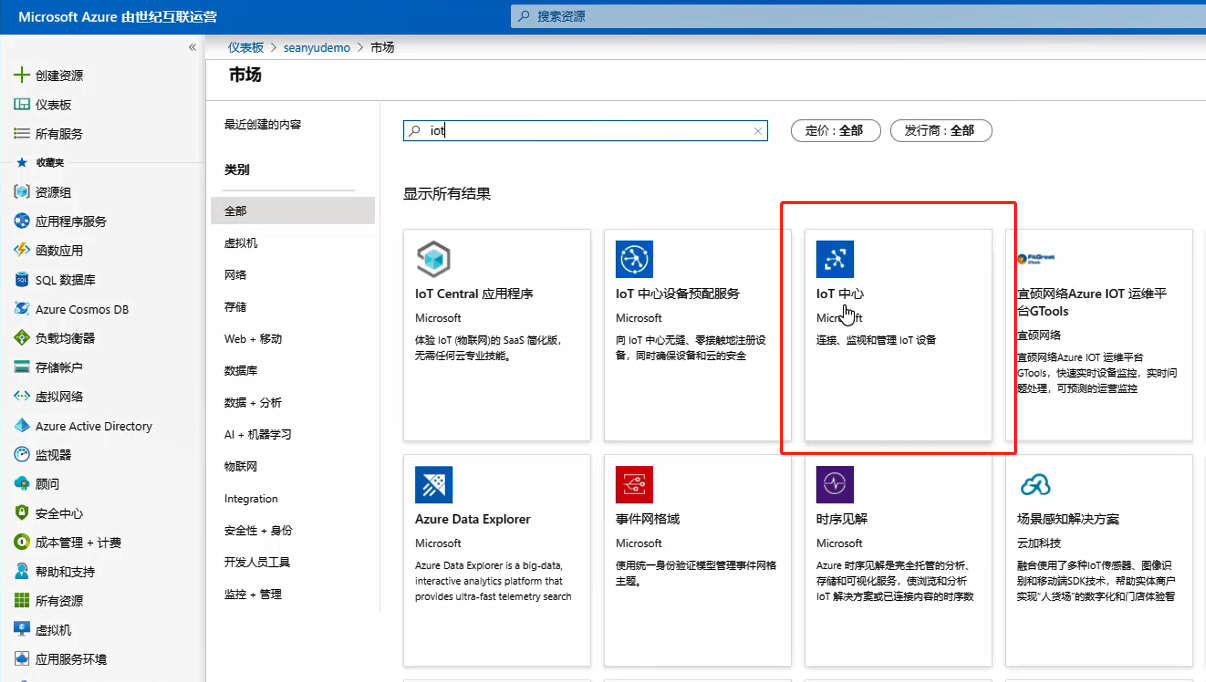Open the IoT Central 应用程序 card title
This screenshot has height=682, width=1206.
coord(474,294)
